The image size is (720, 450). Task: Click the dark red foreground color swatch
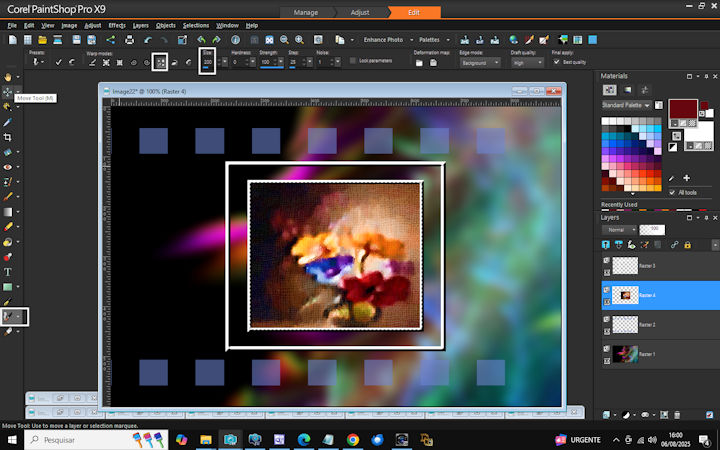tap(683, 107)
